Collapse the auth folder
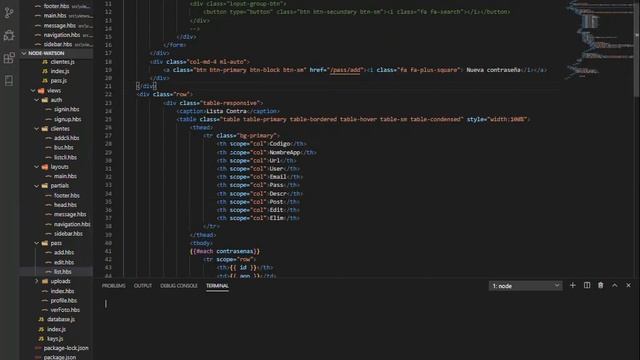640x360 pixels. (36, 100)
